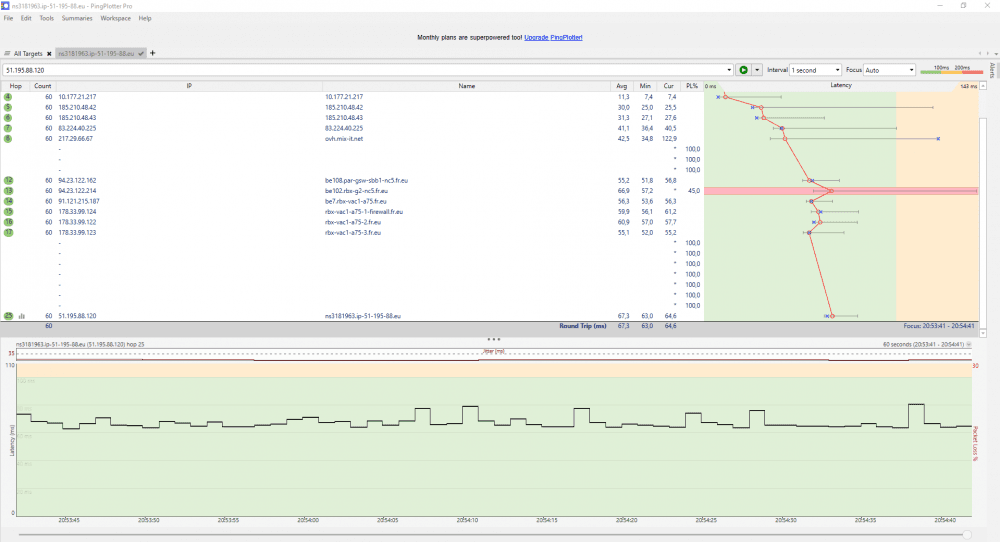Click the PingPlotter app icon in title bar
Viewport: 1000px width, 542px height.
7,5
